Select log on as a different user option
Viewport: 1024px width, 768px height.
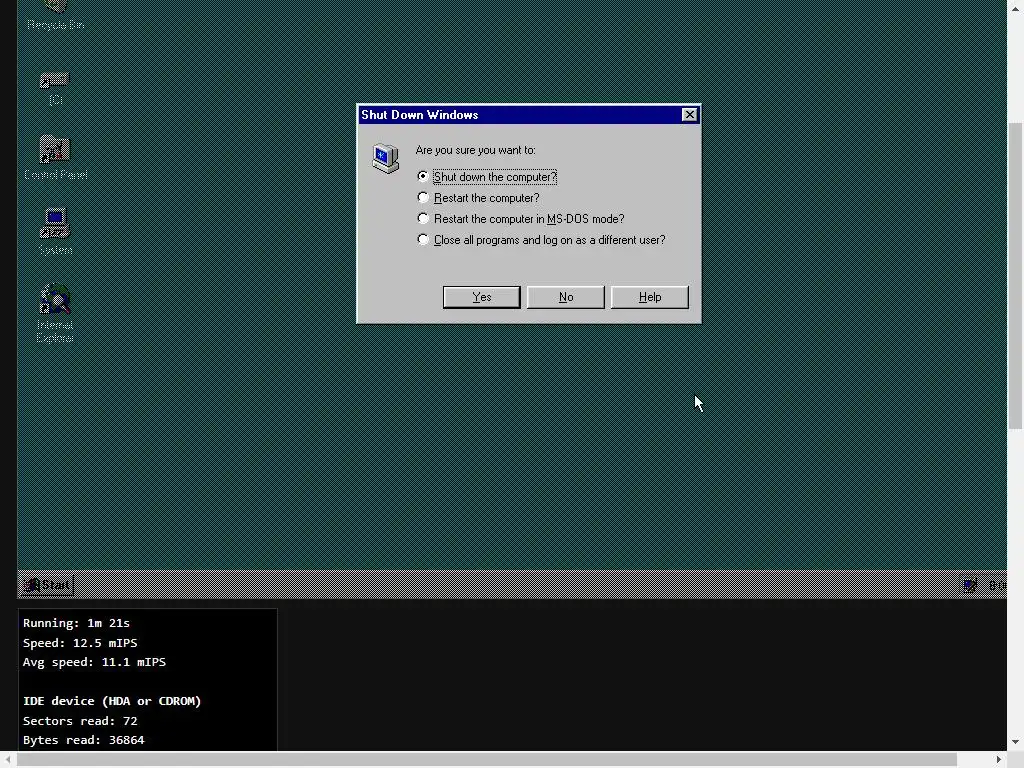[541, 240]
